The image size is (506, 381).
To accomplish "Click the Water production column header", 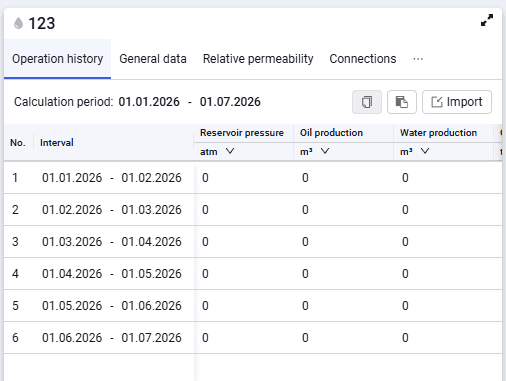I will (x=438, y=133).
